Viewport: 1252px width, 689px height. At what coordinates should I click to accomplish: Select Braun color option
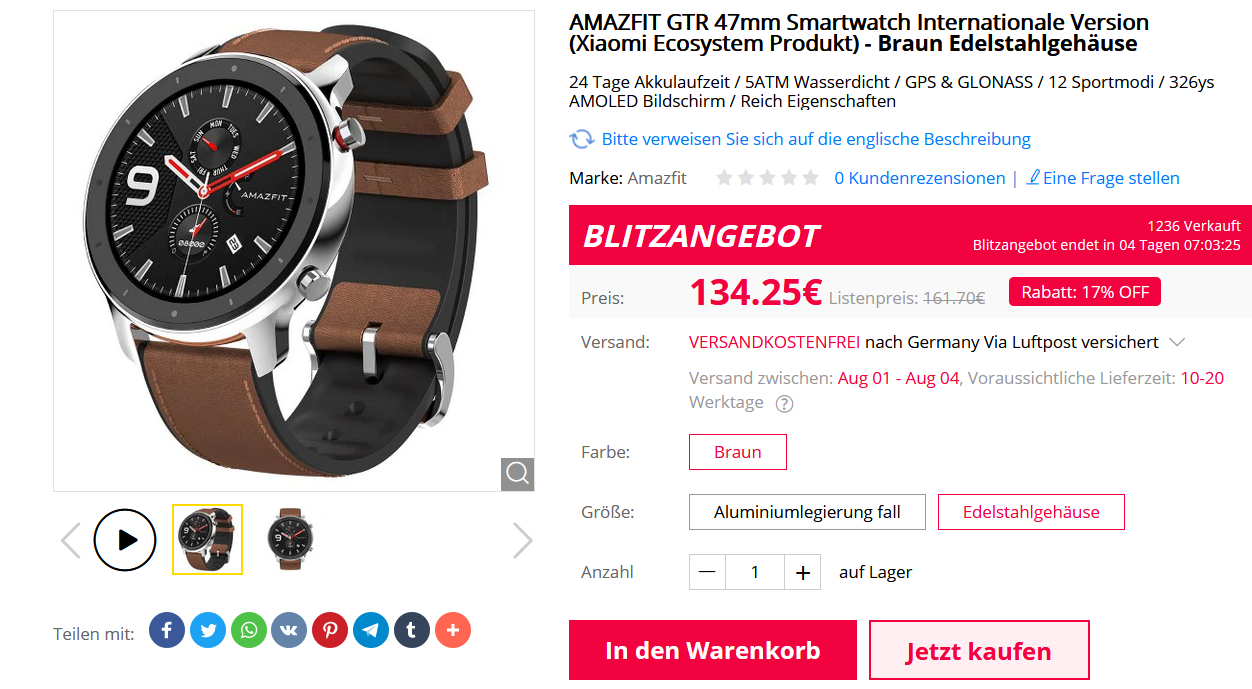pos(738,452)
